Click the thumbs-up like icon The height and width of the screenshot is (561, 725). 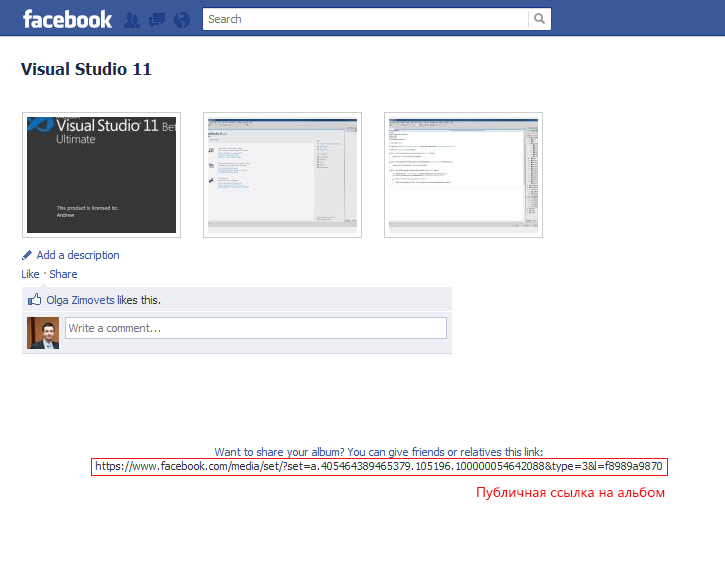(x=34, y=300)
